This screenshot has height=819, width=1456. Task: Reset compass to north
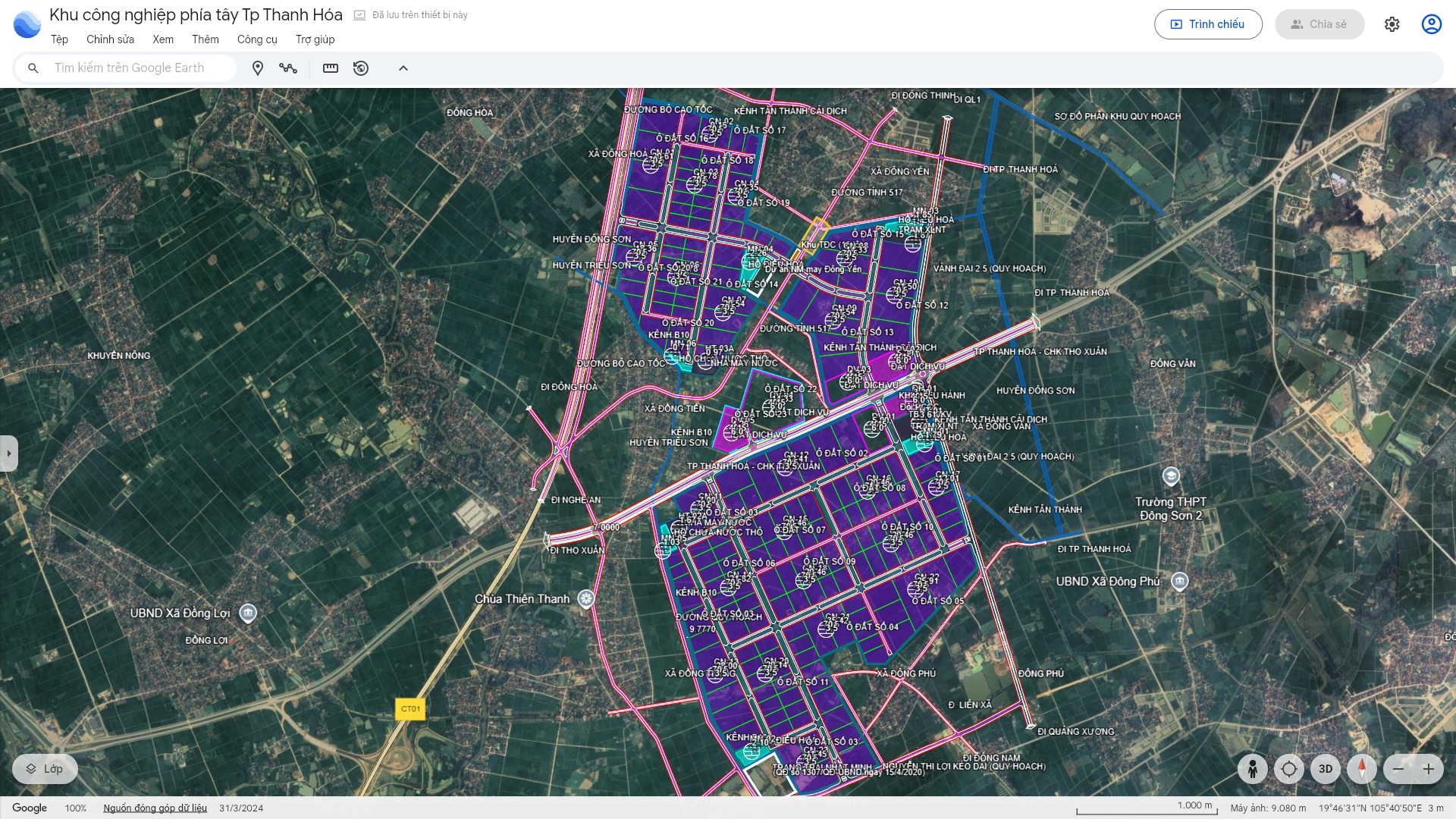pos(1362,769)
